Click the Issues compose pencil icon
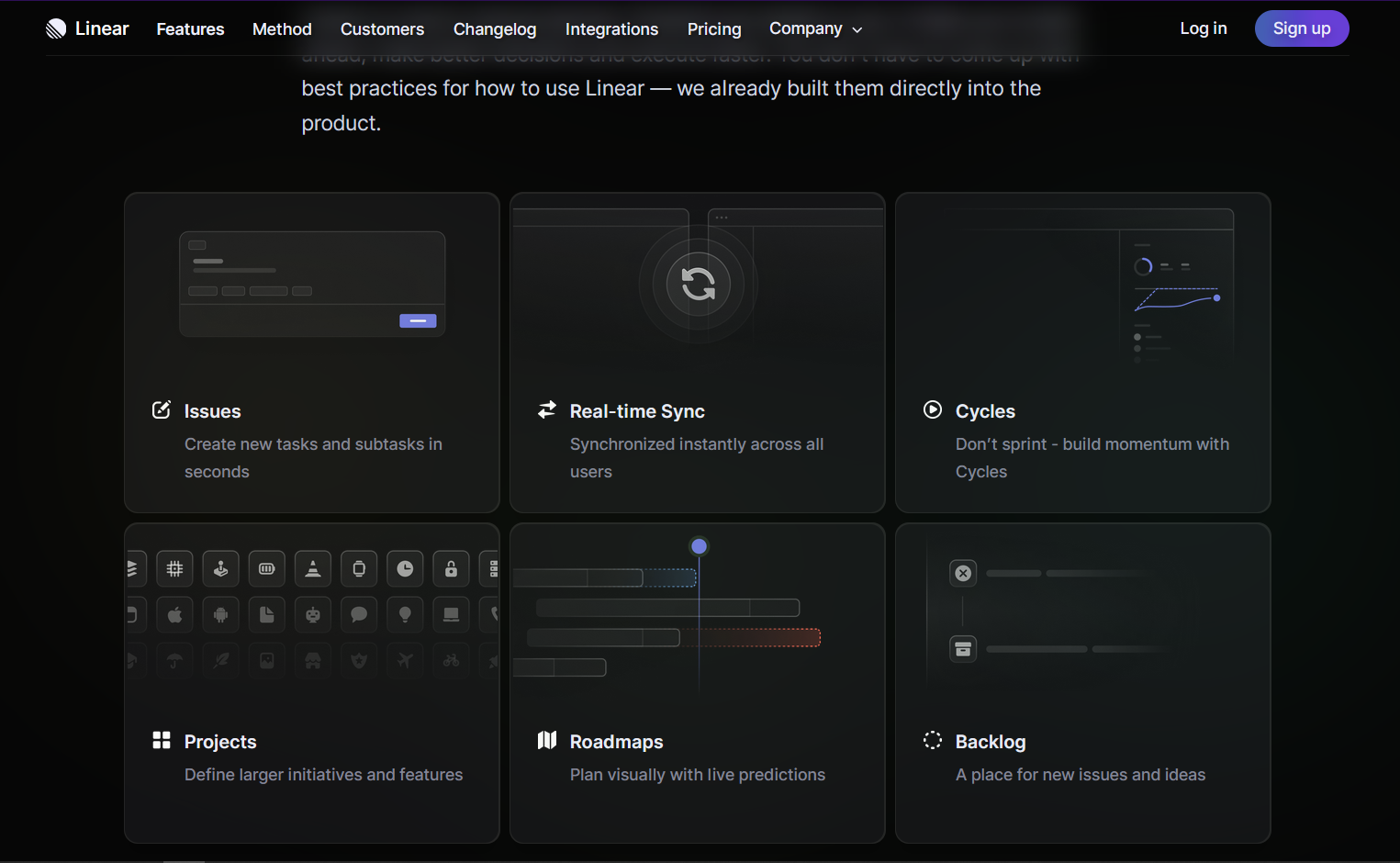This screenshot has width=1400, height=863. tap(162, 409)
